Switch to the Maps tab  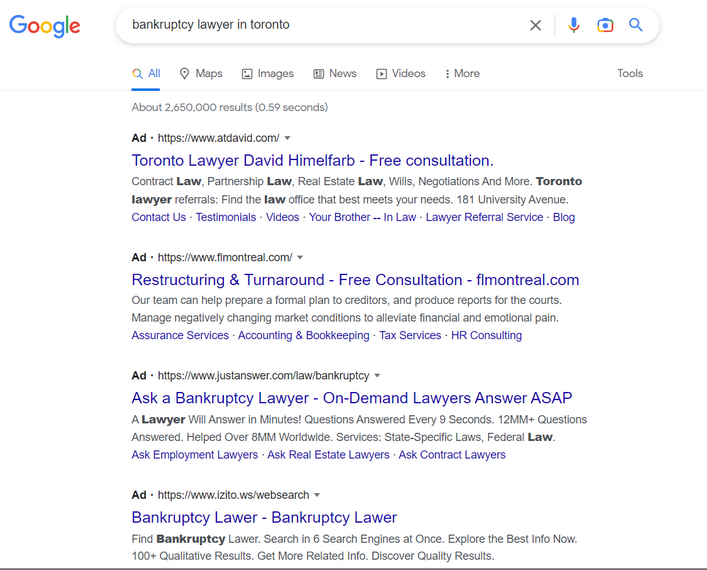click(200, 73)
